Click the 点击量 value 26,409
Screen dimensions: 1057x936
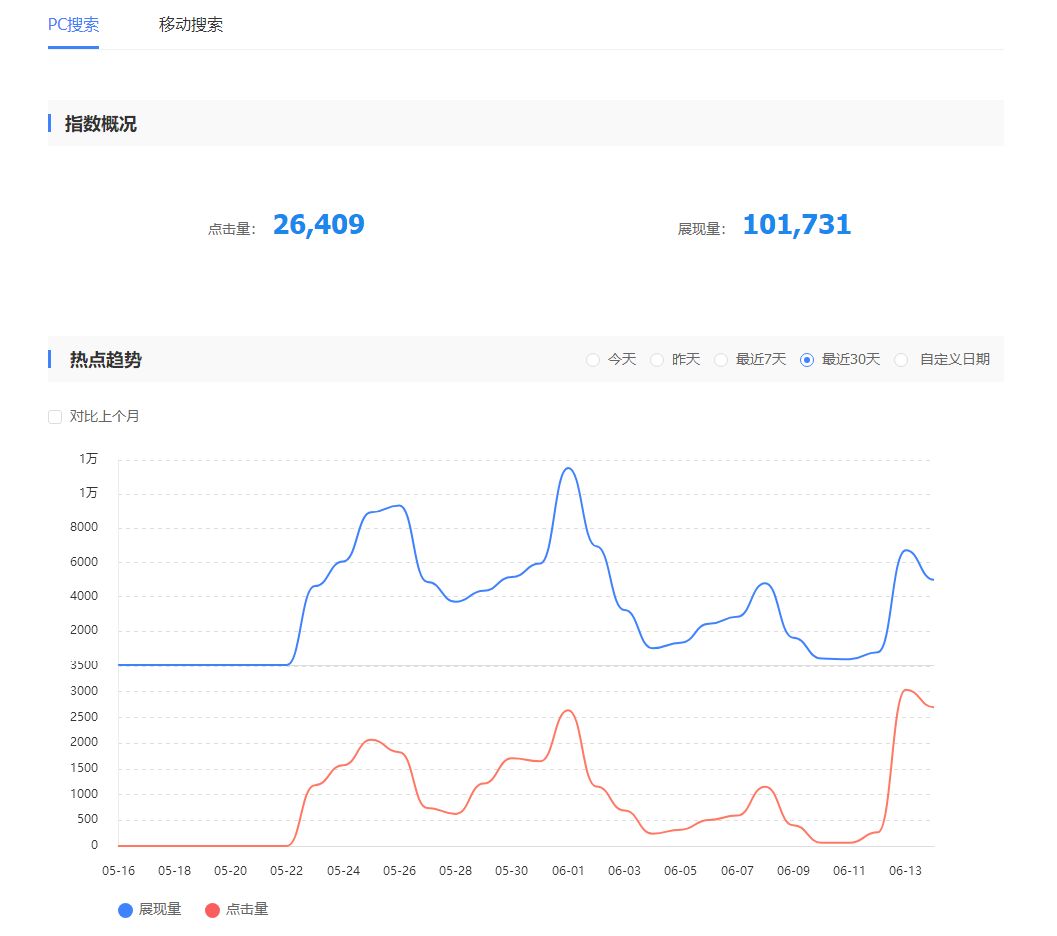318,226
